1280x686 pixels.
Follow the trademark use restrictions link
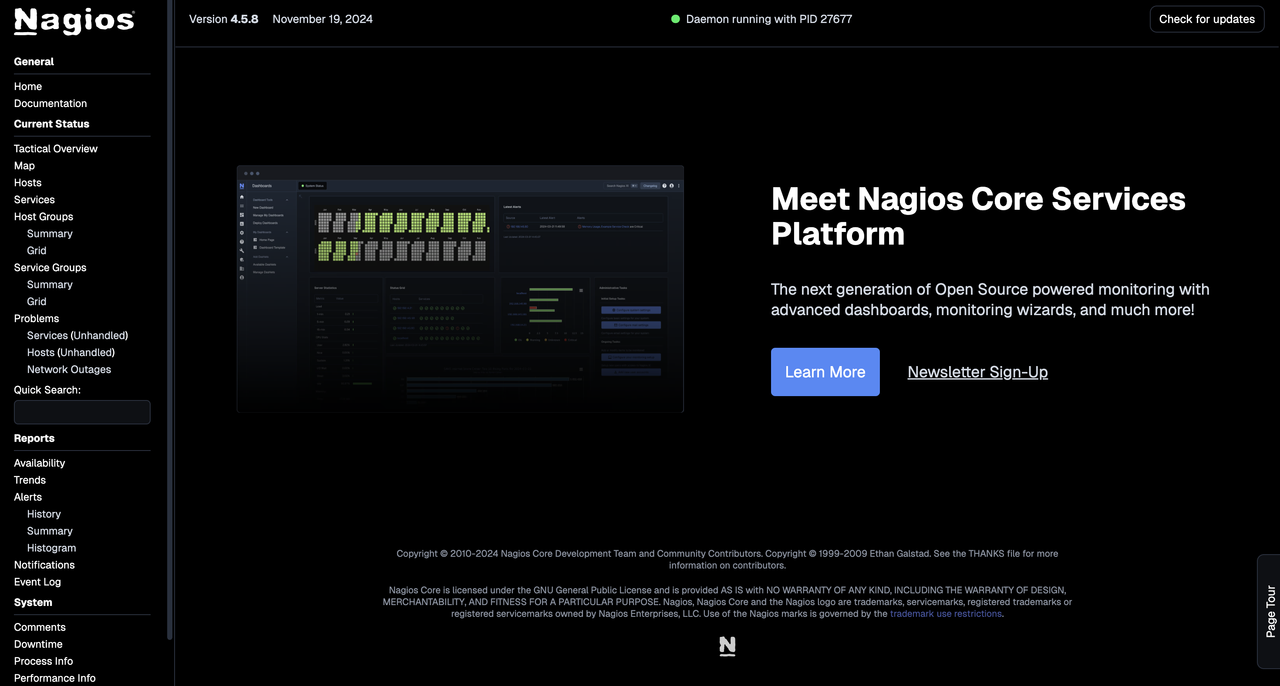point(946,614)
